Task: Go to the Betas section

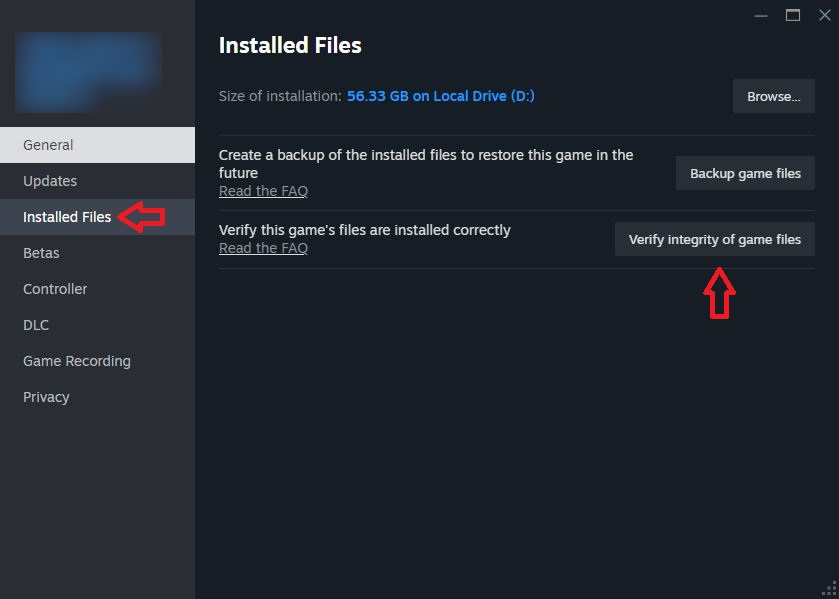Action: click(41, 253)
